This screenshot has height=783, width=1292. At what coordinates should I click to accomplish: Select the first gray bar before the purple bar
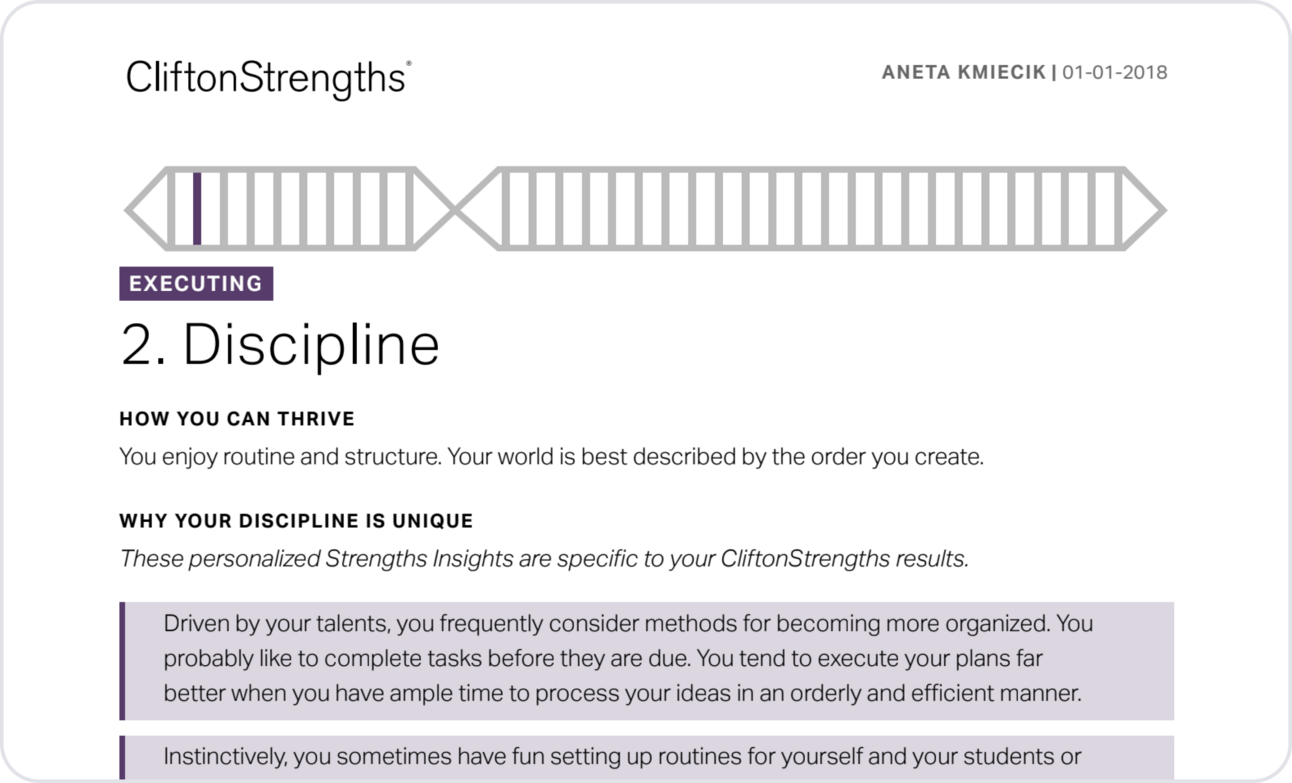(x=171, y=209)
